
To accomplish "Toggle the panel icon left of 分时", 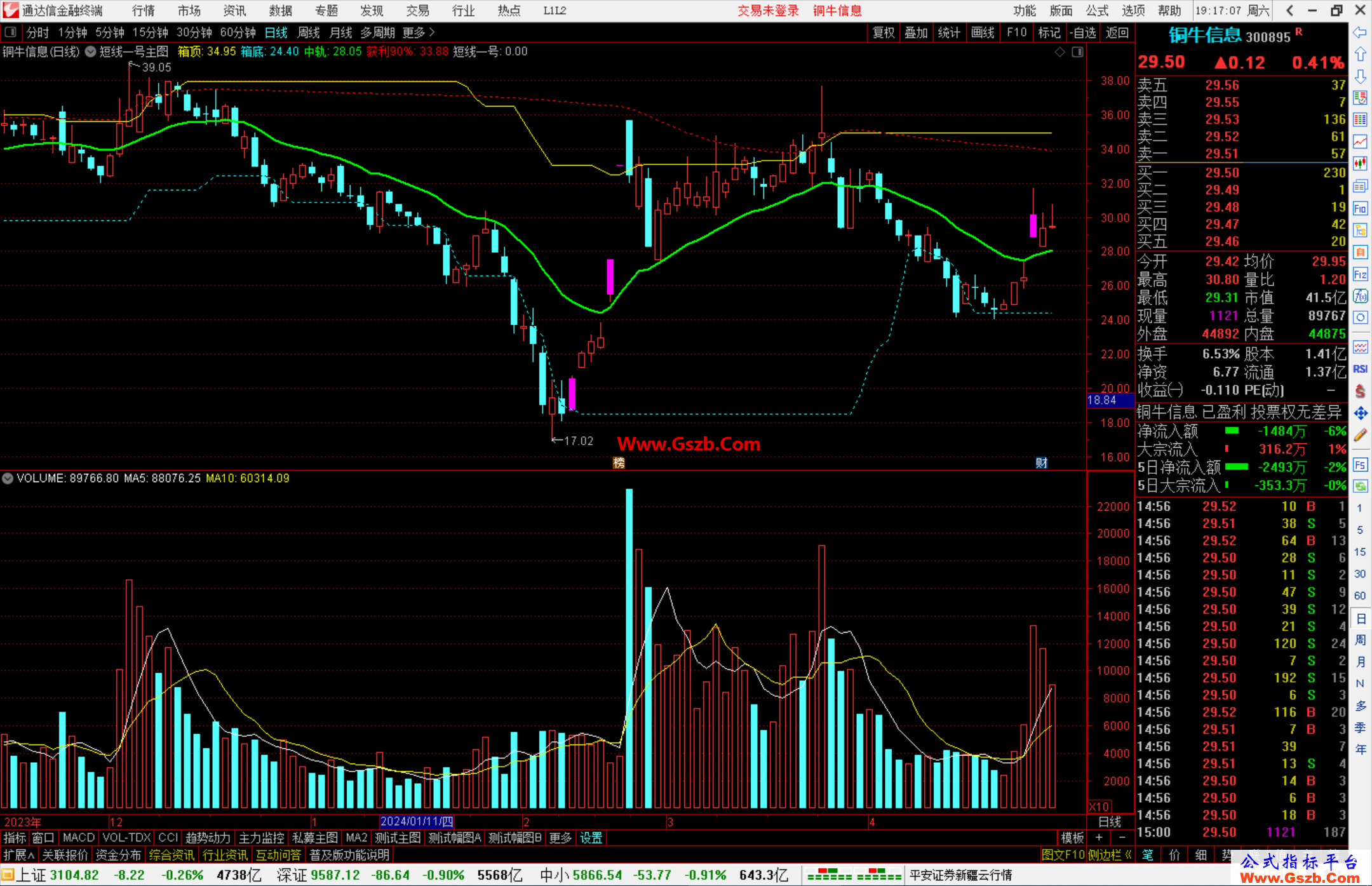I will pos(11,32).
